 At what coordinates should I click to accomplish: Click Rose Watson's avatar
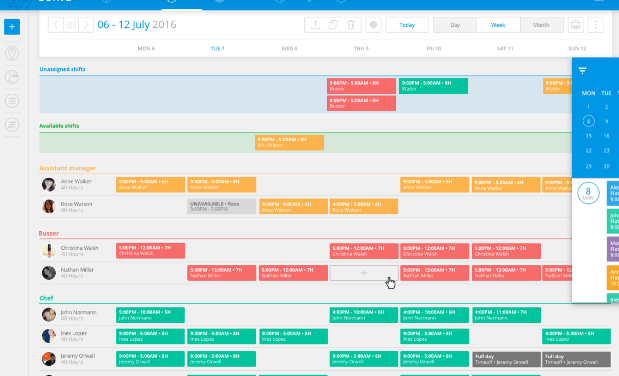(x=49, y=207)
